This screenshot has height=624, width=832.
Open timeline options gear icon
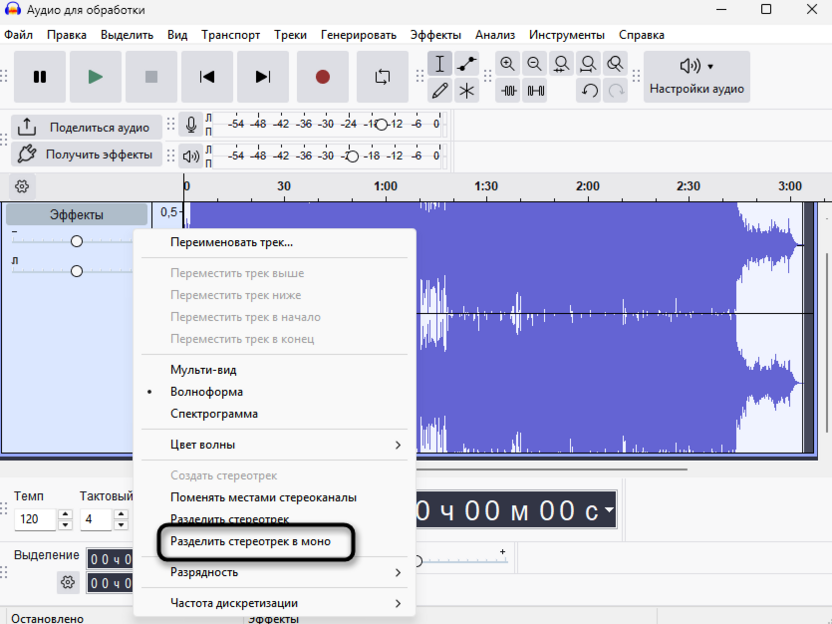click(x=22, y=186)
